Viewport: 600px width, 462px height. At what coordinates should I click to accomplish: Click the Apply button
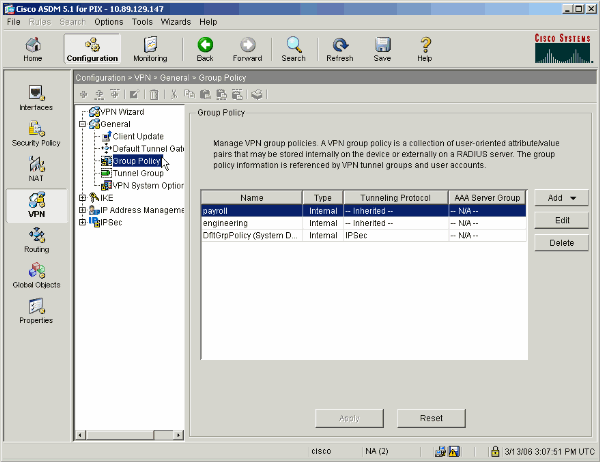349,418
